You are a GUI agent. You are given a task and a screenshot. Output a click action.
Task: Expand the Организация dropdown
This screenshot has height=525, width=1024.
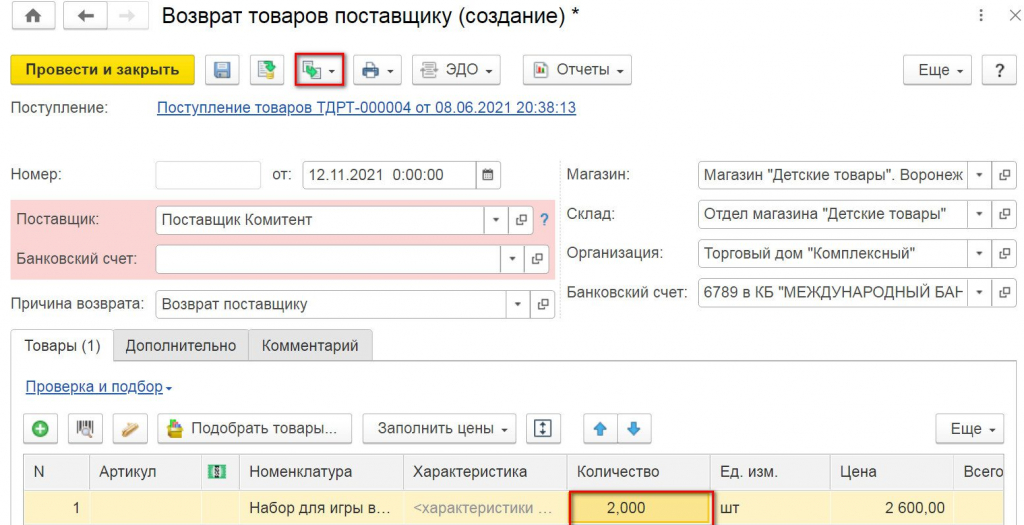(979, 253)
